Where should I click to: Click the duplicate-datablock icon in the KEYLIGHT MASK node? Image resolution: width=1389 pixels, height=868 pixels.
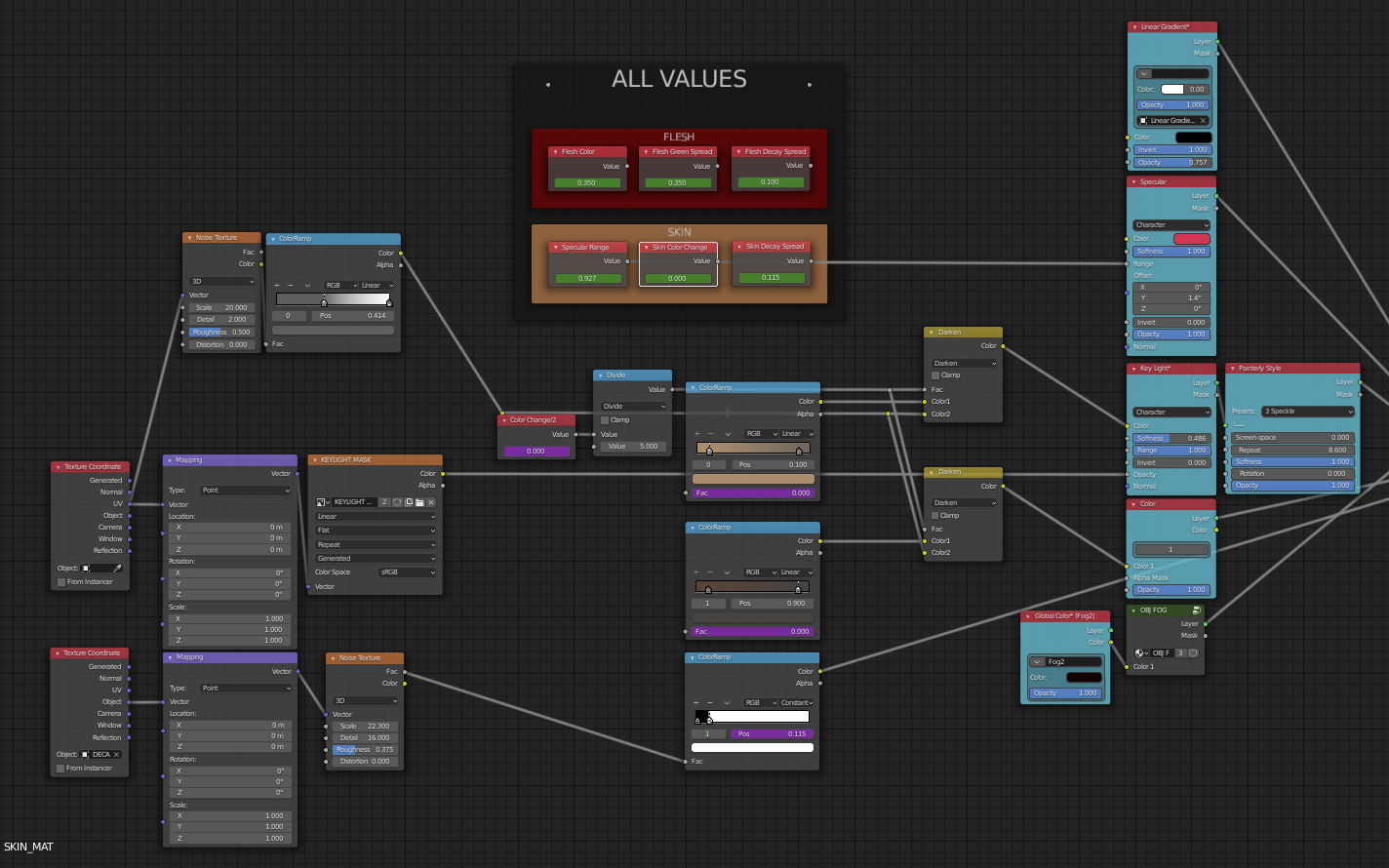coord(409,502)
